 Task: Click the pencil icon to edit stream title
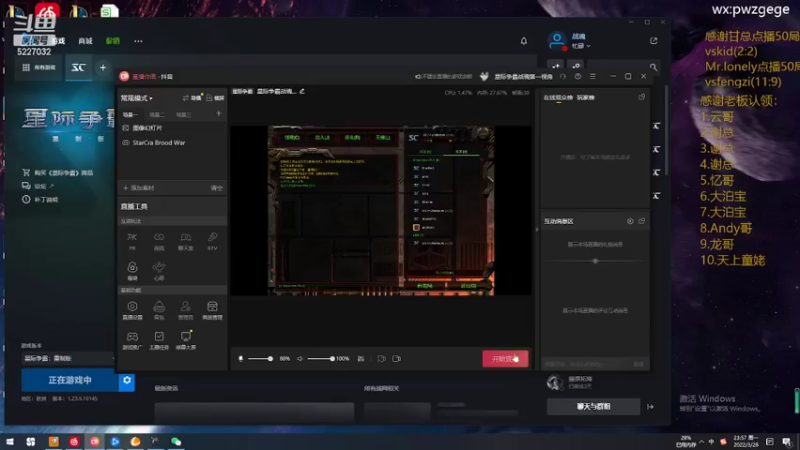click(302, 91)
